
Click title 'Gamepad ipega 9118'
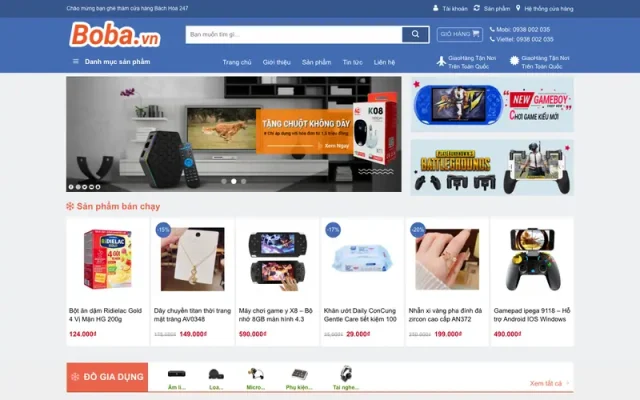coord(532,315)
